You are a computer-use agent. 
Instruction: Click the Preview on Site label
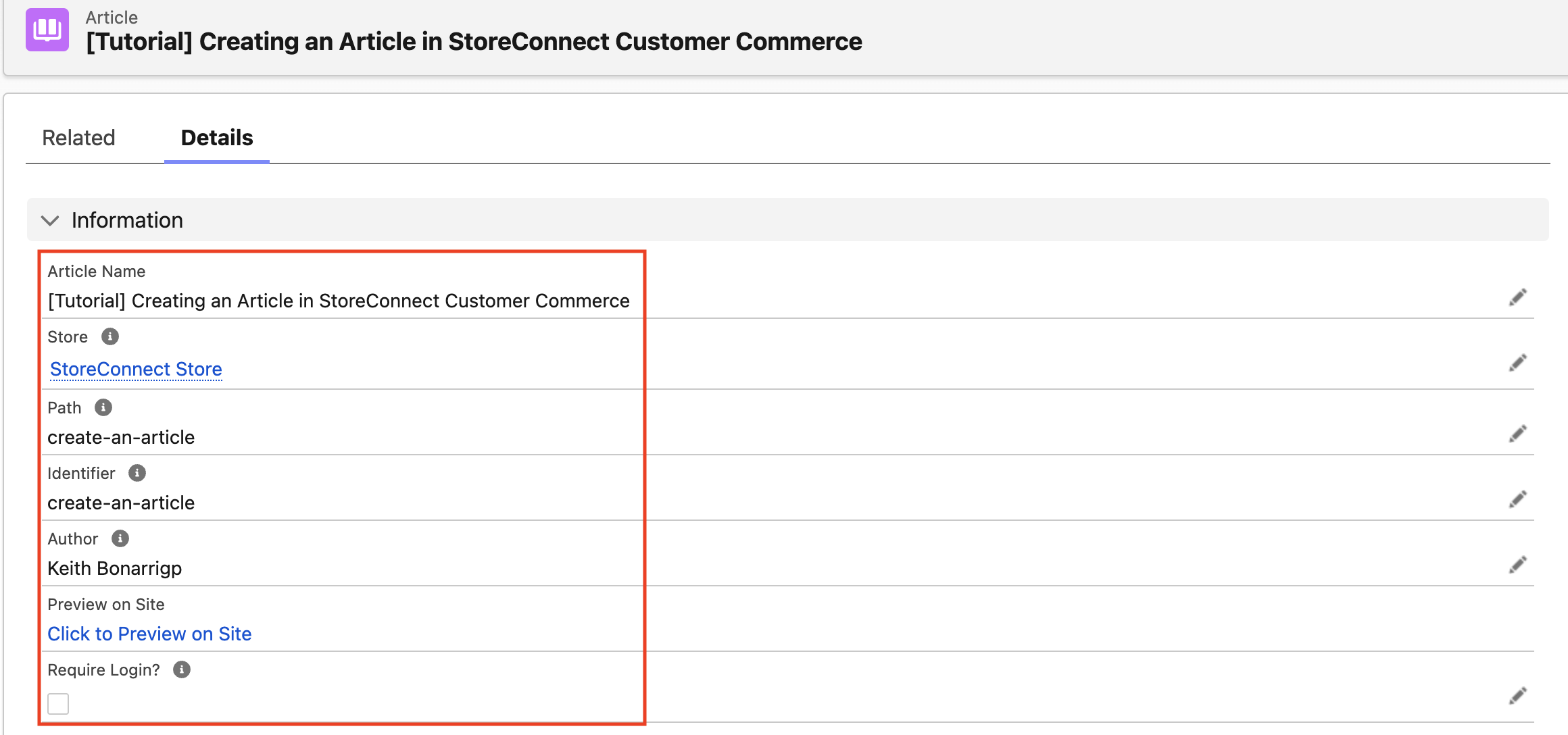pyautogui.click(x=106, y=604)
